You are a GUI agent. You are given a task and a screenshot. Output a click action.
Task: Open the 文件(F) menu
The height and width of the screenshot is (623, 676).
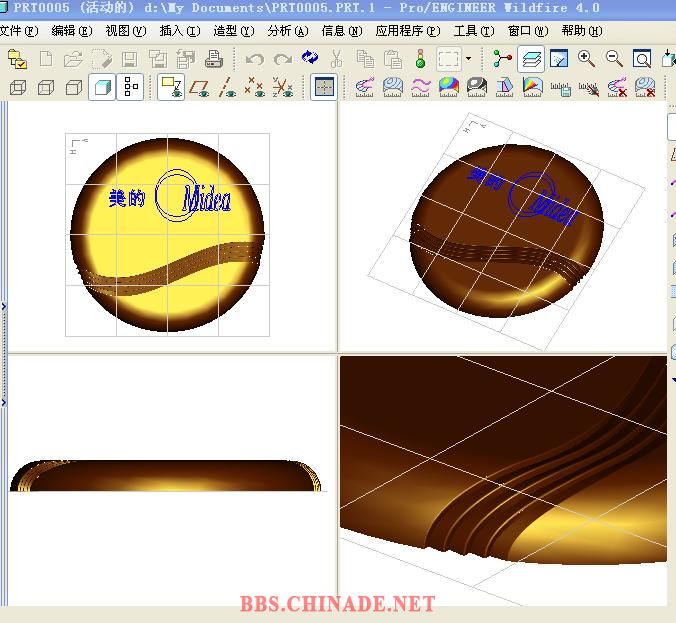pos(19,31)
